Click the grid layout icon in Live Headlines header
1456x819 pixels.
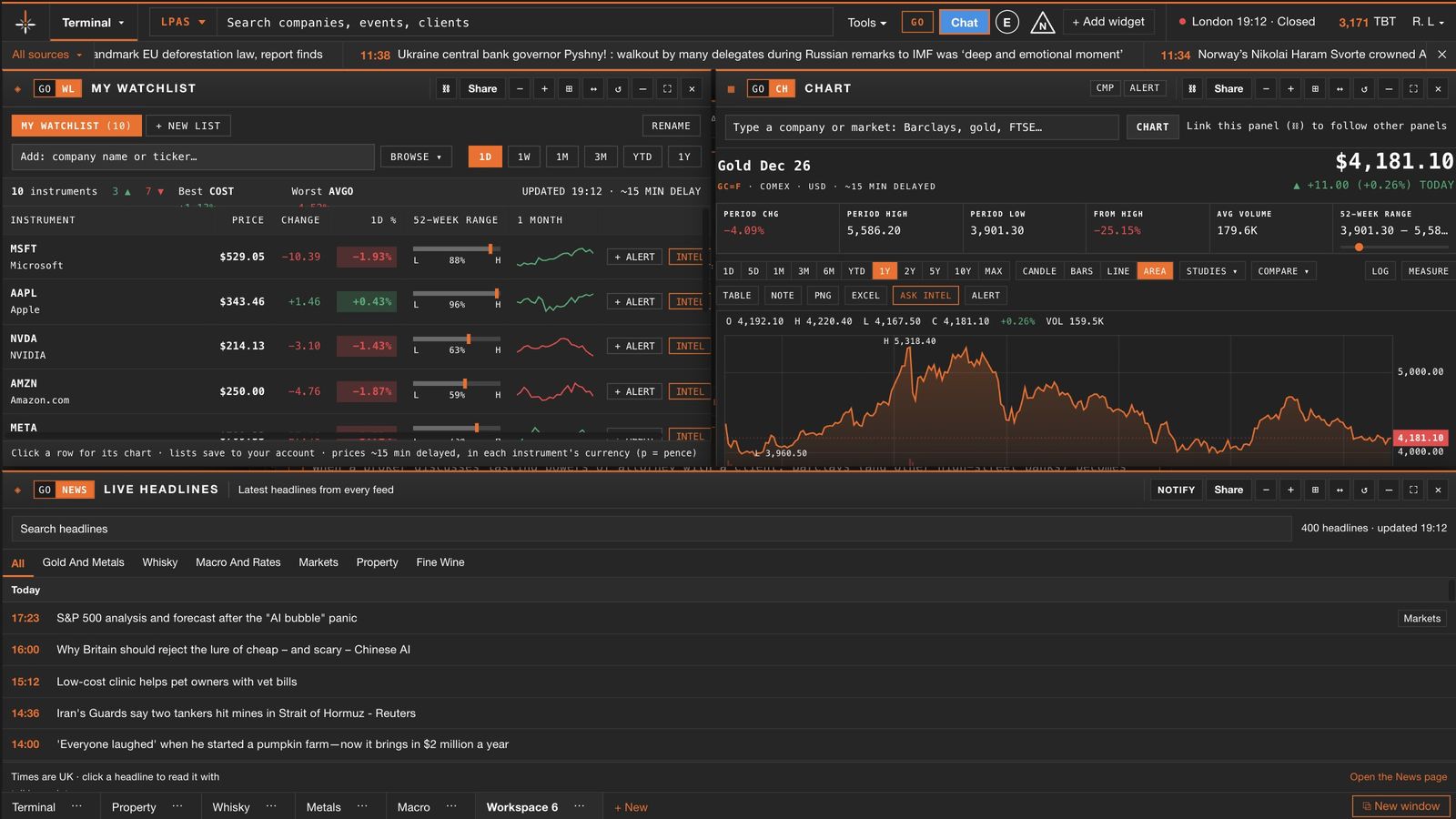tap(1315, 490)
